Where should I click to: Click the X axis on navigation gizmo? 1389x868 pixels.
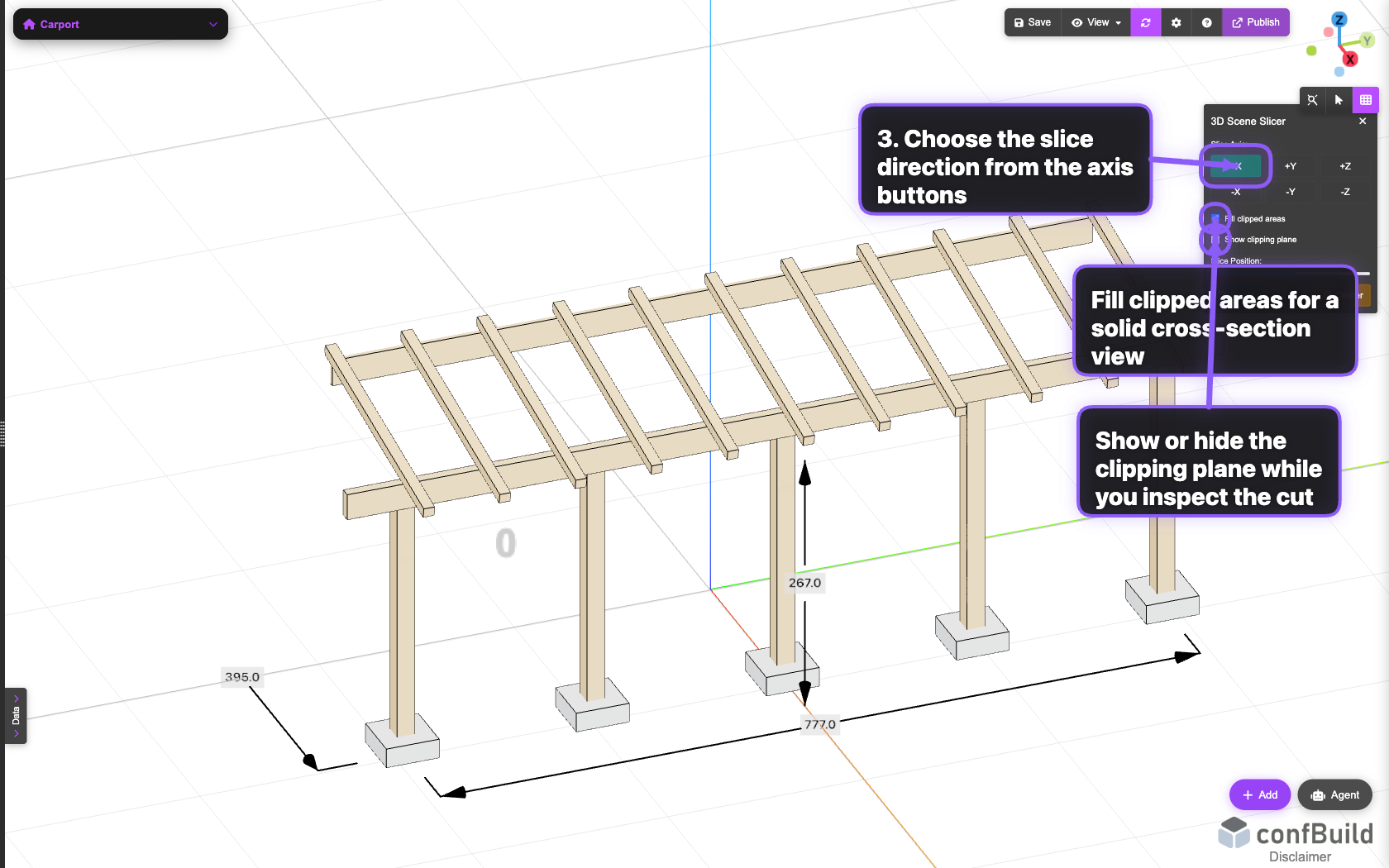[x=1350, y=60]
